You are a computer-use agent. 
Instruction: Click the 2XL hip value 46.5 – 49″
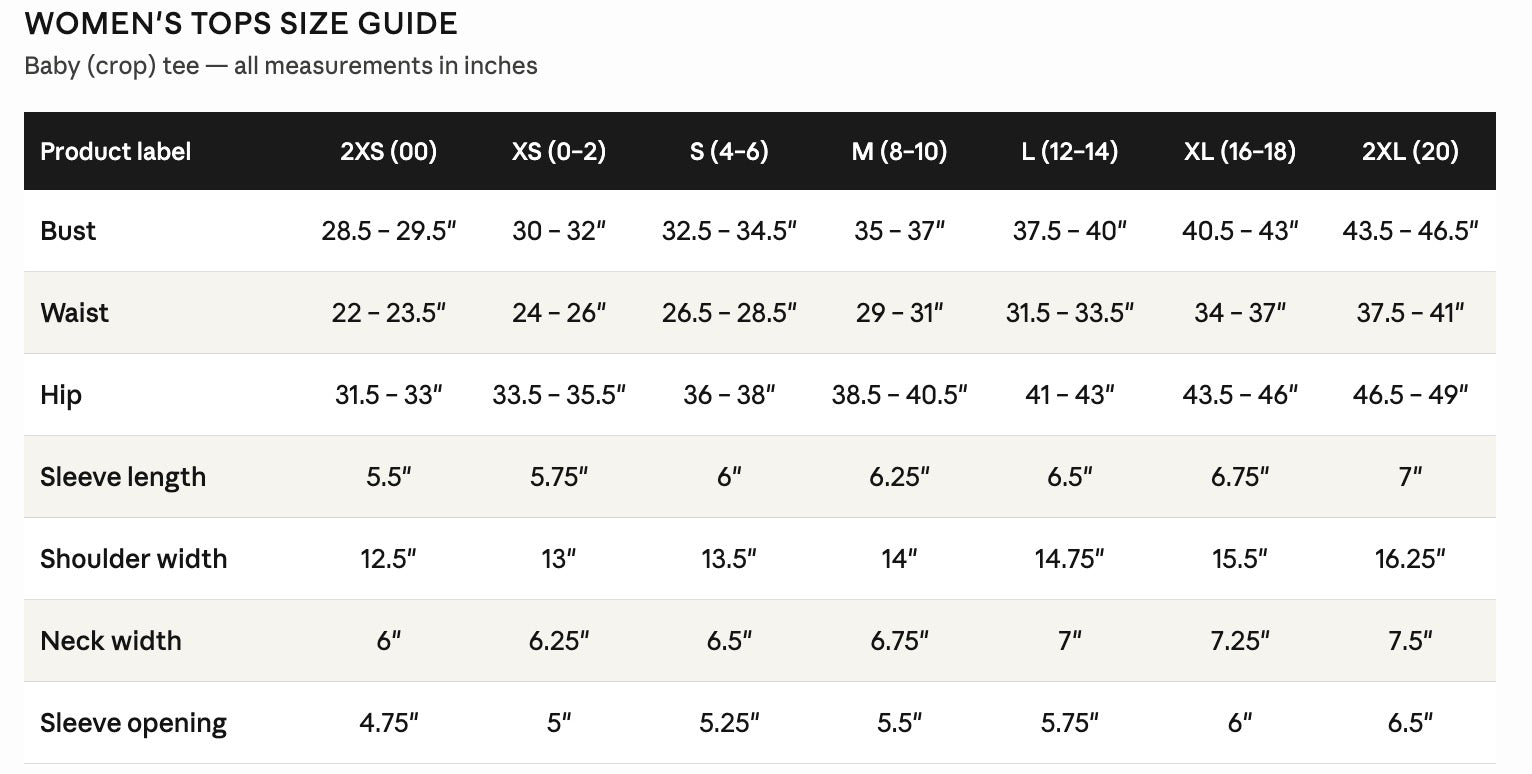[1410, 395]
